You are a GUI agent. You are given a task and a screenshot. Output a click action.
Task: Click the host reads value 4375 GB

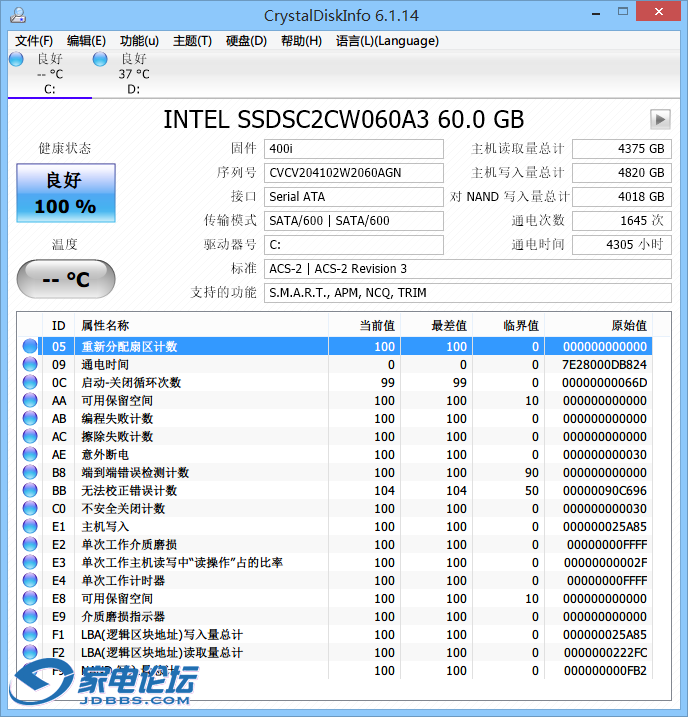coord(622,149)
